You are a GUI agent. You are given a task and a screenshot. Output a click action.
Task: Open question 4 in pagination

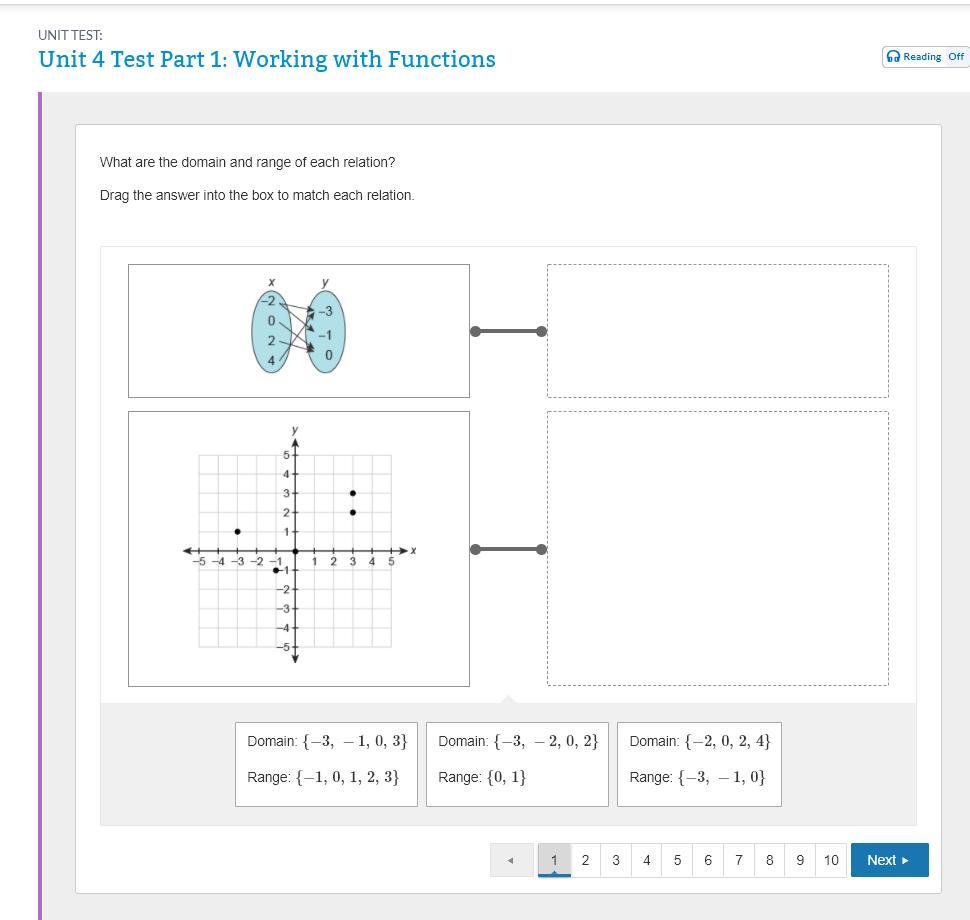click(646, 860)
